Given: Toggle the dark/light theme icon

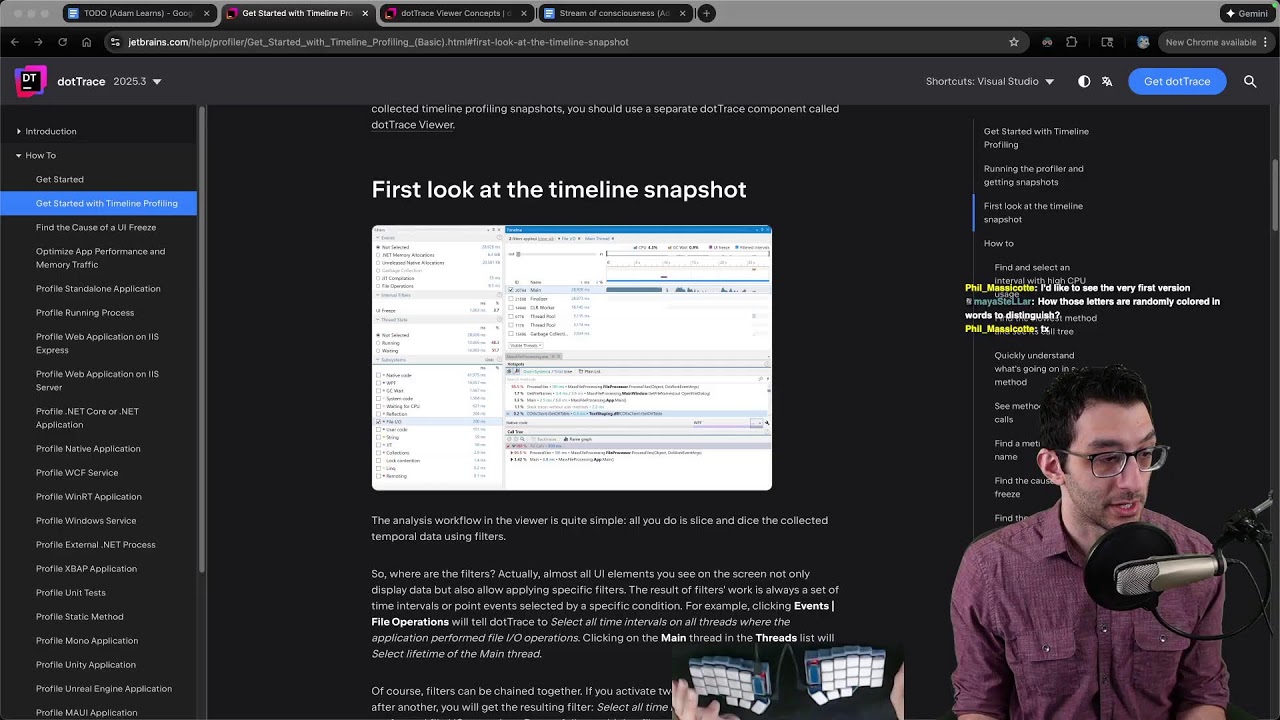Looking at the screenshot, I should (x=1084, y=81).
